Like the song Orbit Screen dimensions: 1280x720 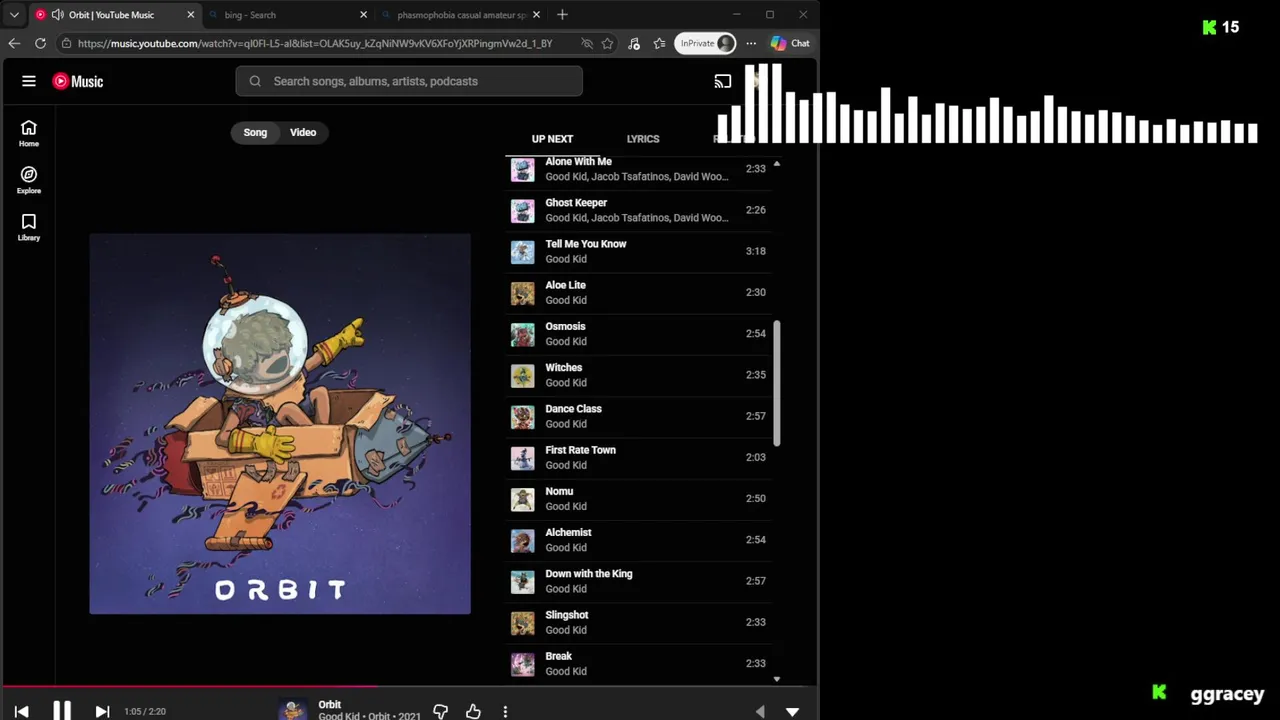click(x=473, y=711)
